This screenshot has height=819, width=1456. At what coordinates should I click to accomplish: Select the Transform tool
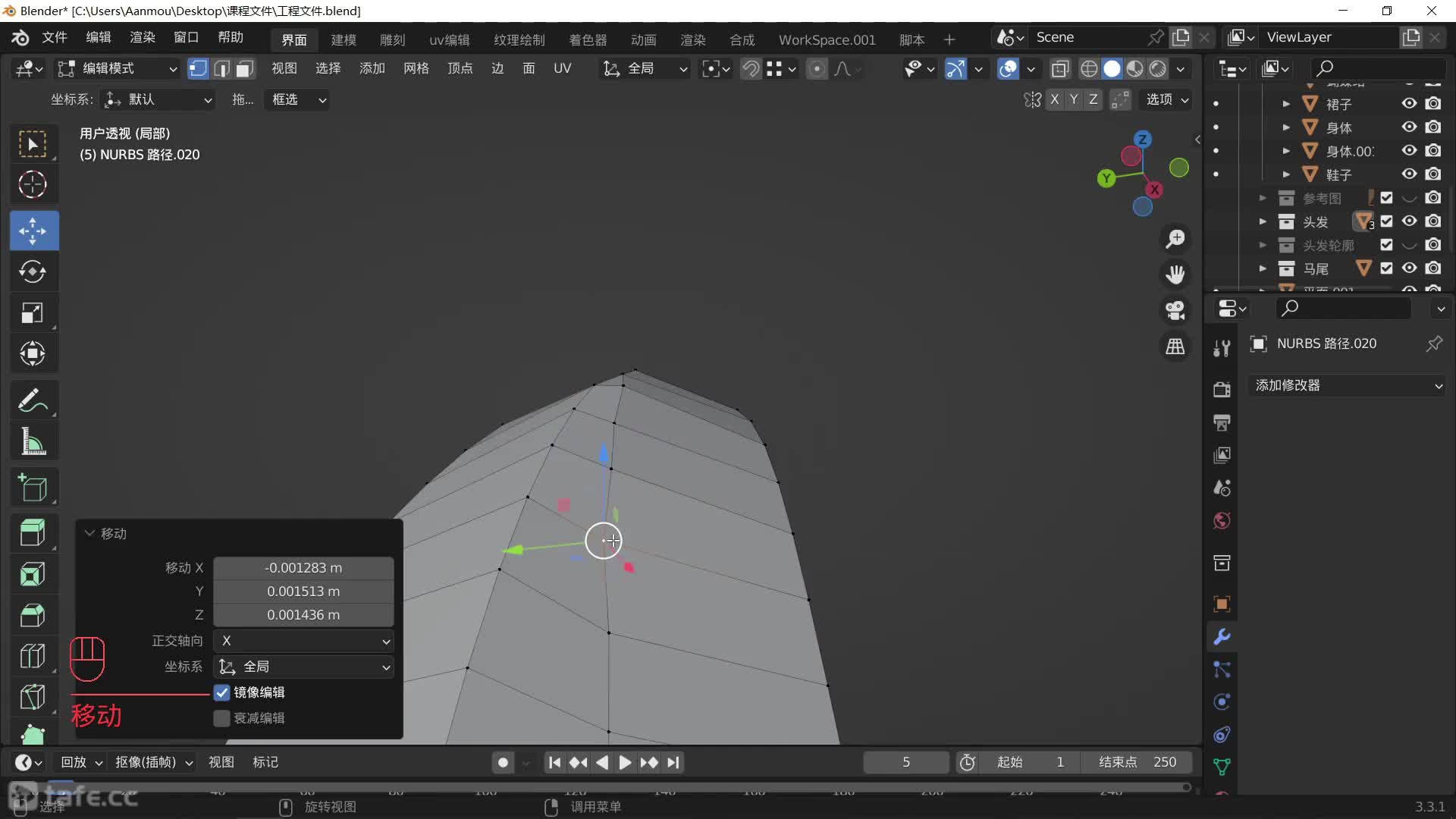pyautogui.click(x=33, y=353)
